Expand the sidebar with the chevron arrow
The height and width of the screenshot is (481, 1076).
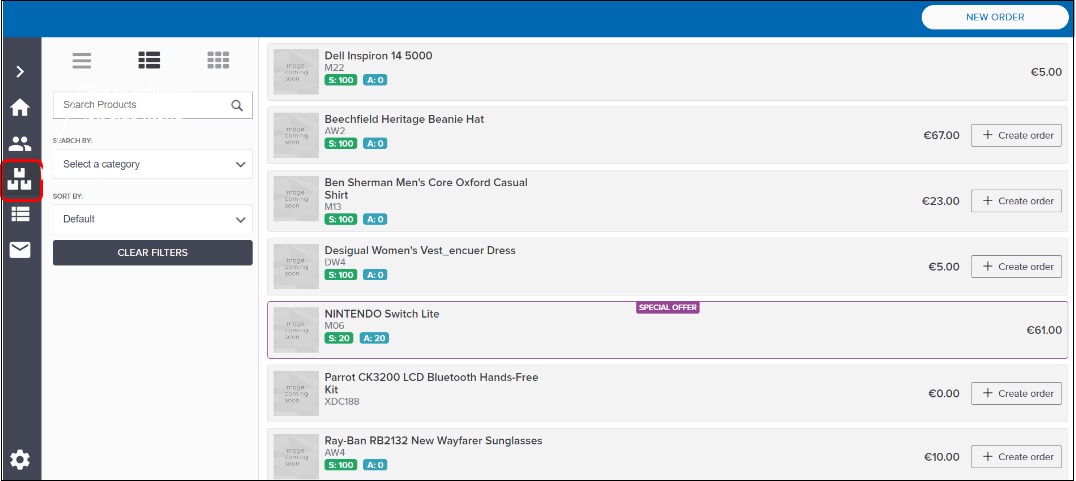(x=20, y=72)
